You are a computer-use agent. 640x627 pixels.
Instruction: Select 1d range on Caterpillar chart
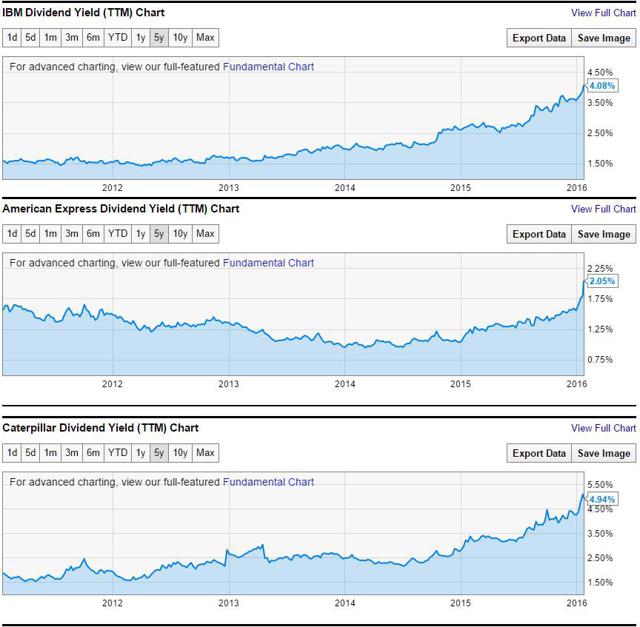[x=12, y=453]
